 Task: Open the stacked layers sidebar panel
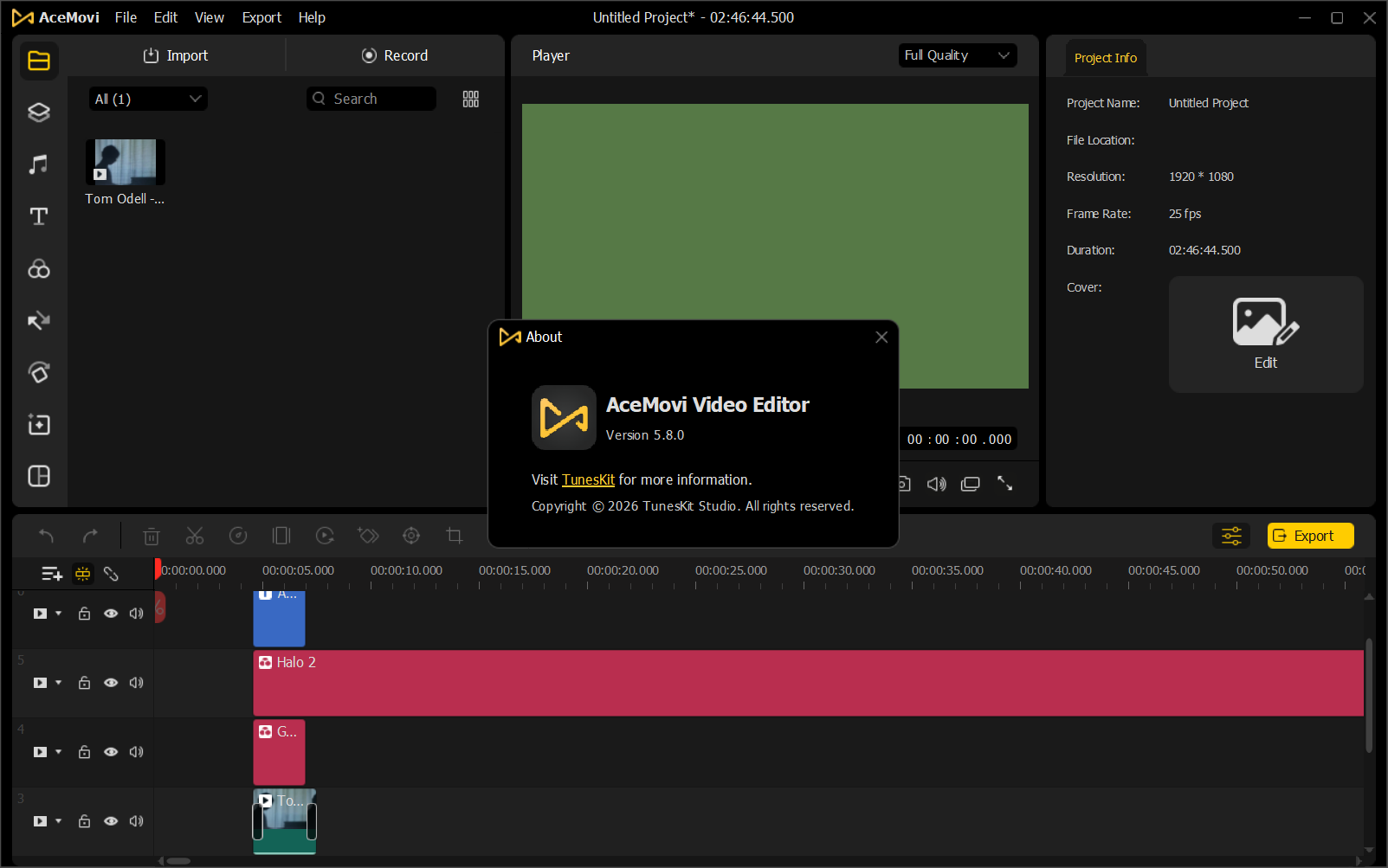(39, 113)
